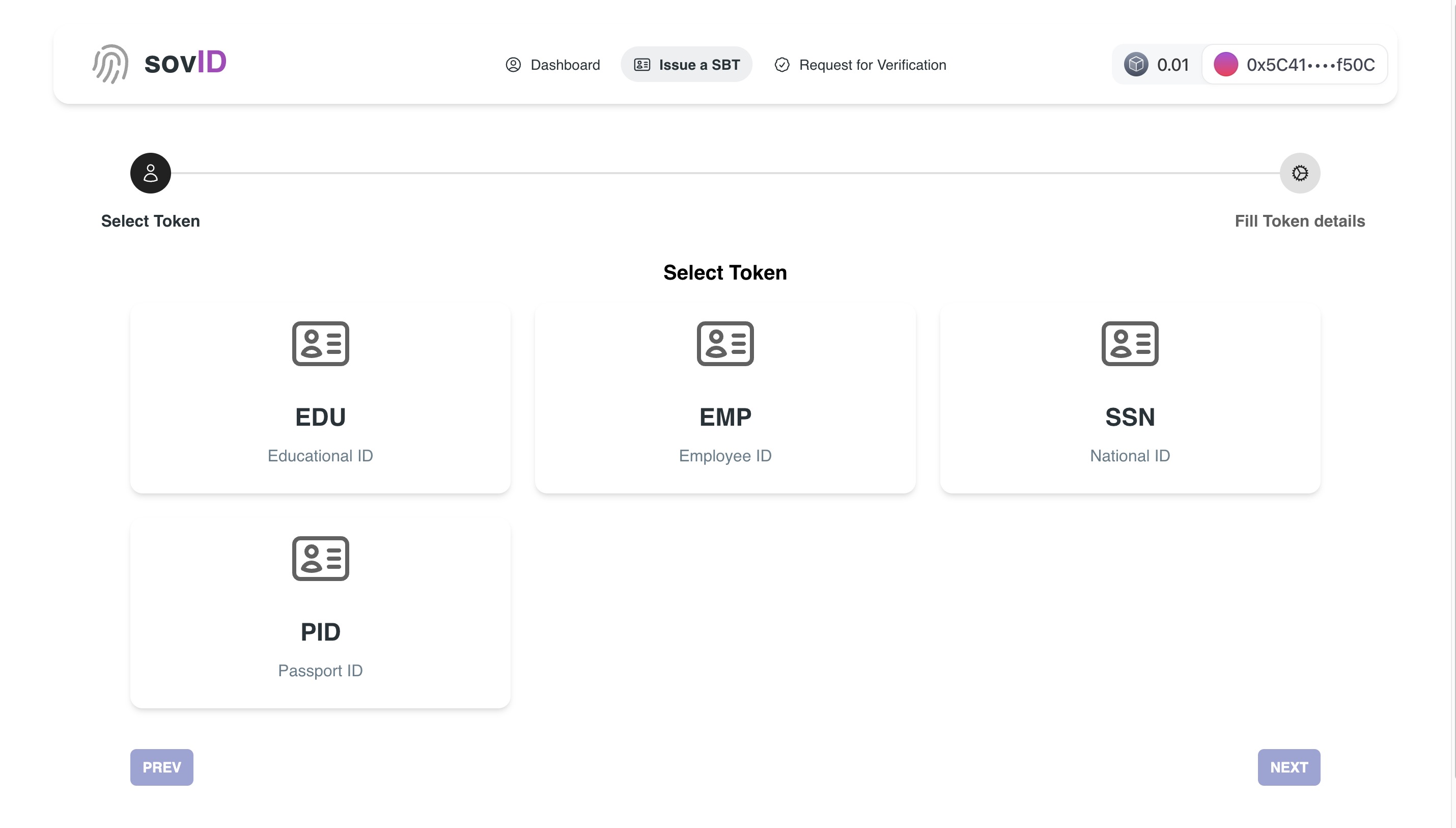This screenshot has height=828, width=1456.
Task: Toggle the Issue a SBT active tab
Action: [686, 65]
